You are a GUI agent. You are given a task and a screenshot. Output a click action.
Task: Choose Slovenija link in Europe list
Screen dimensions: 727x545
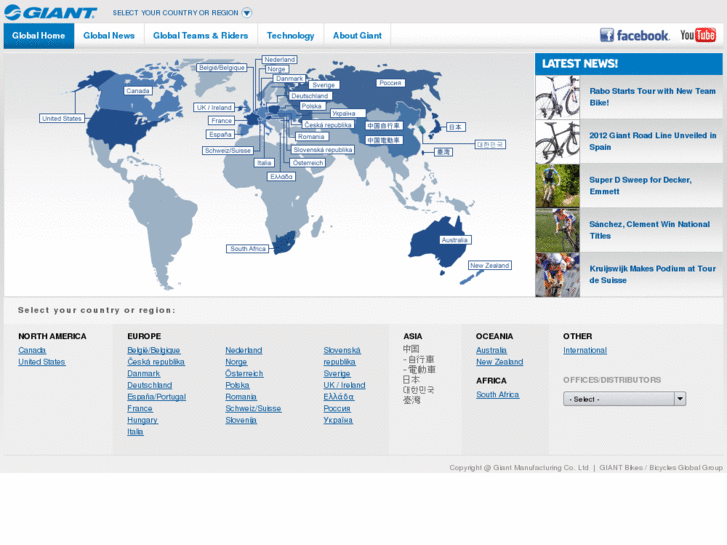(241, 420)
